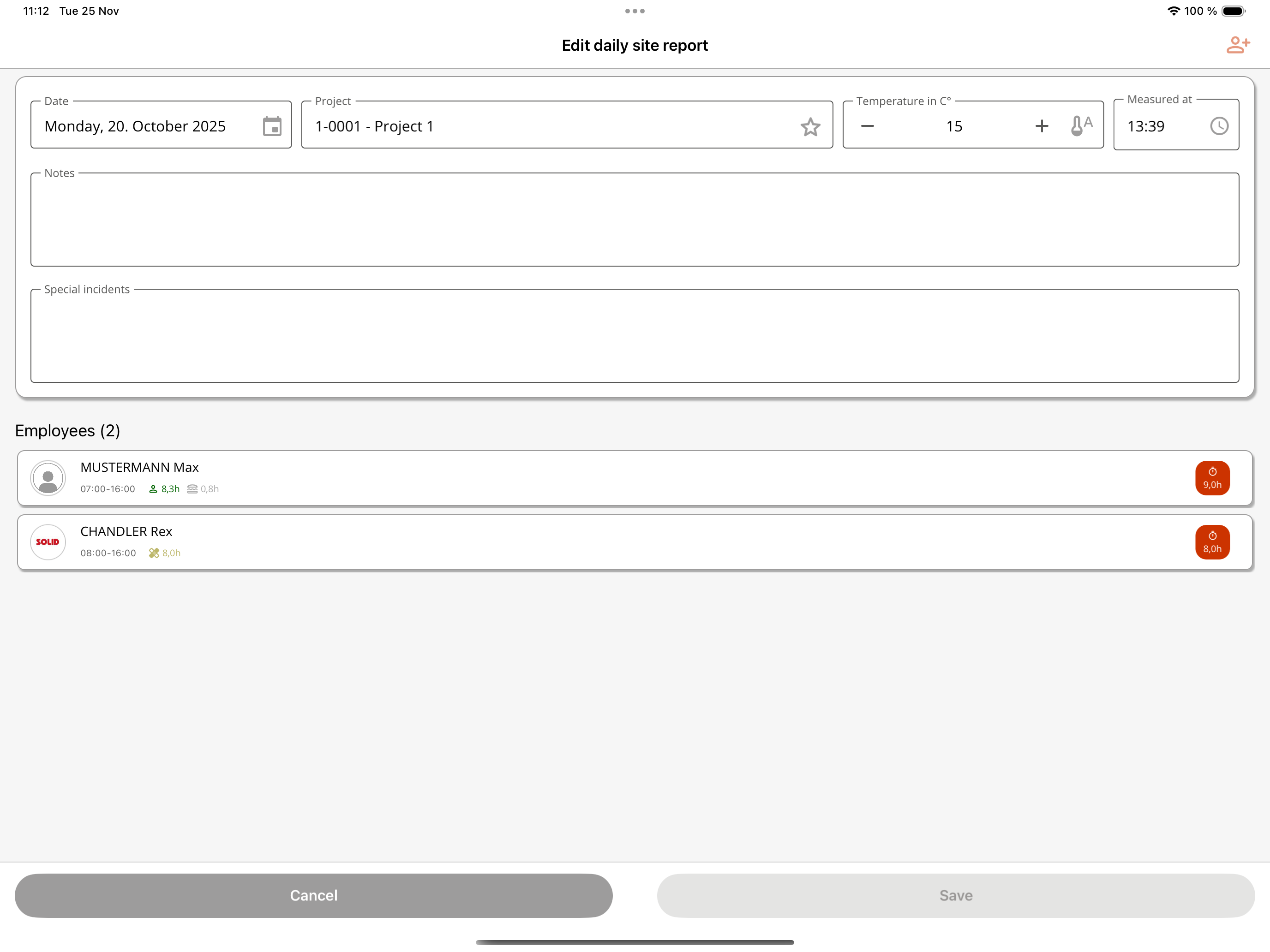Focus the Special incidents text area

click(635, 336)
